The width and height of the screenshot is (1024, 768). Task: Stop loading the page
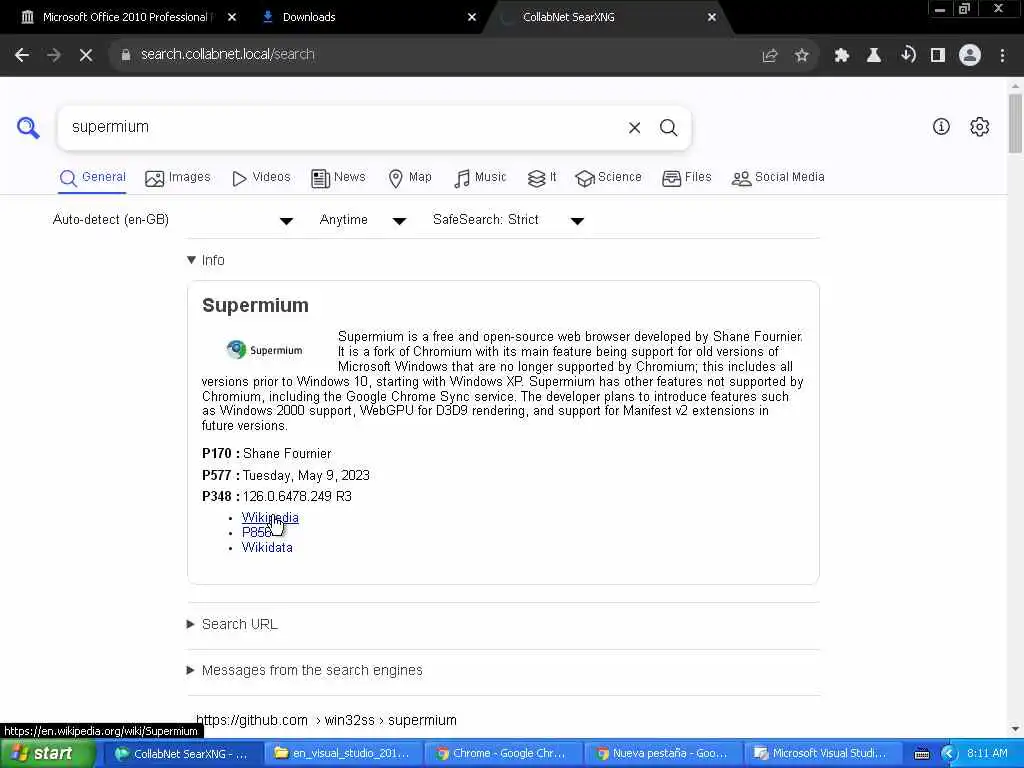pyautogui.click(x=86, y=55)
